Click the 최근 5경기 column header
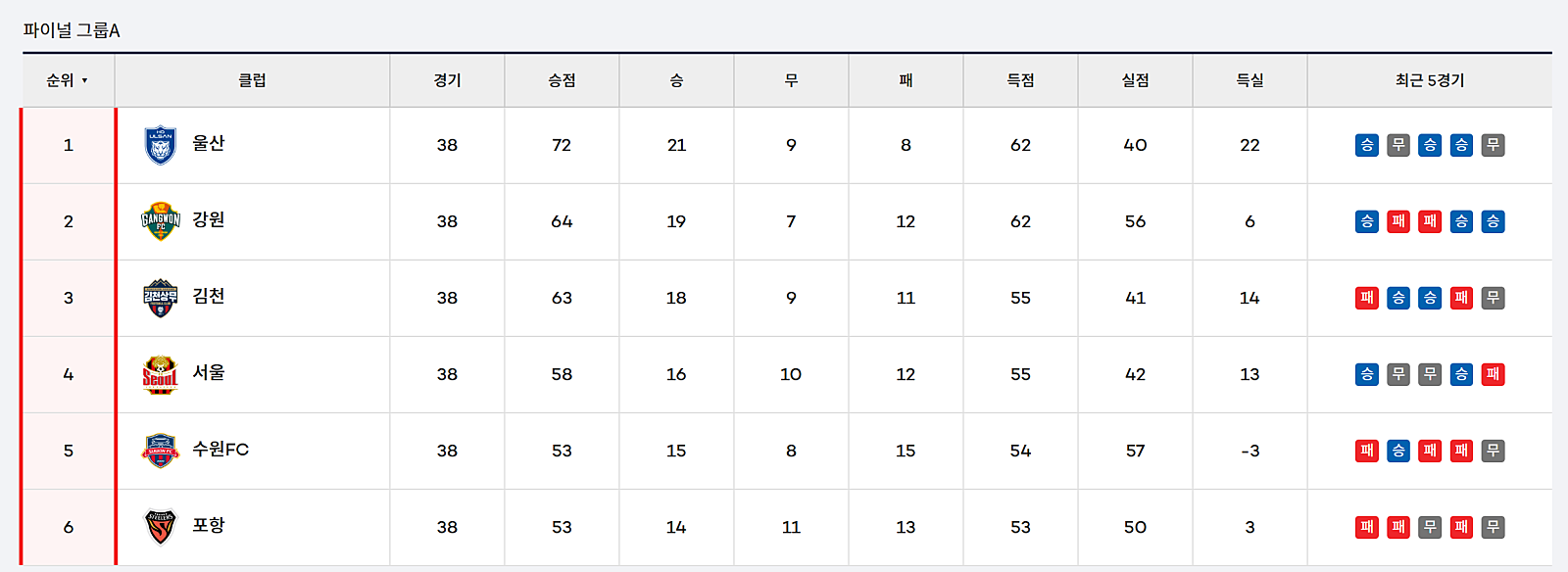This screenshot has width=1568, height=572. 1430,80
